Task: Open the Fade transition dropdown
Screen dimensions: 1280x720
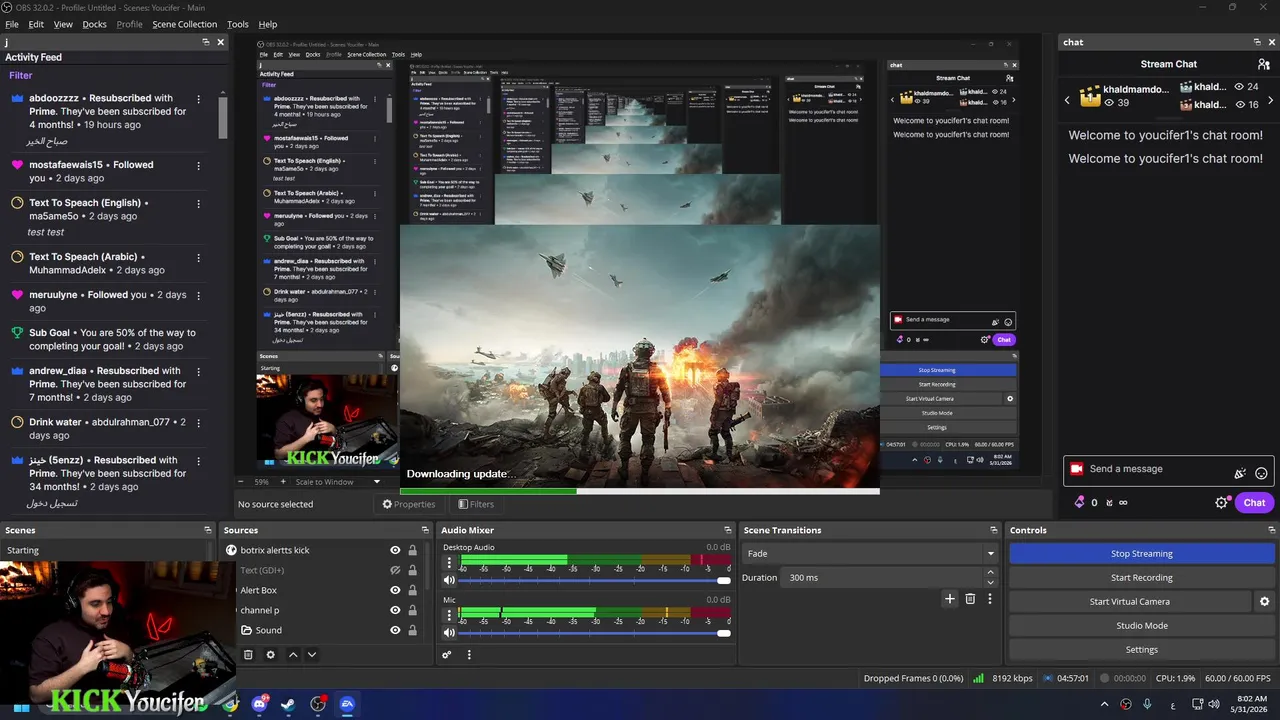Action: pyautogui.click(x=870, y=554)
